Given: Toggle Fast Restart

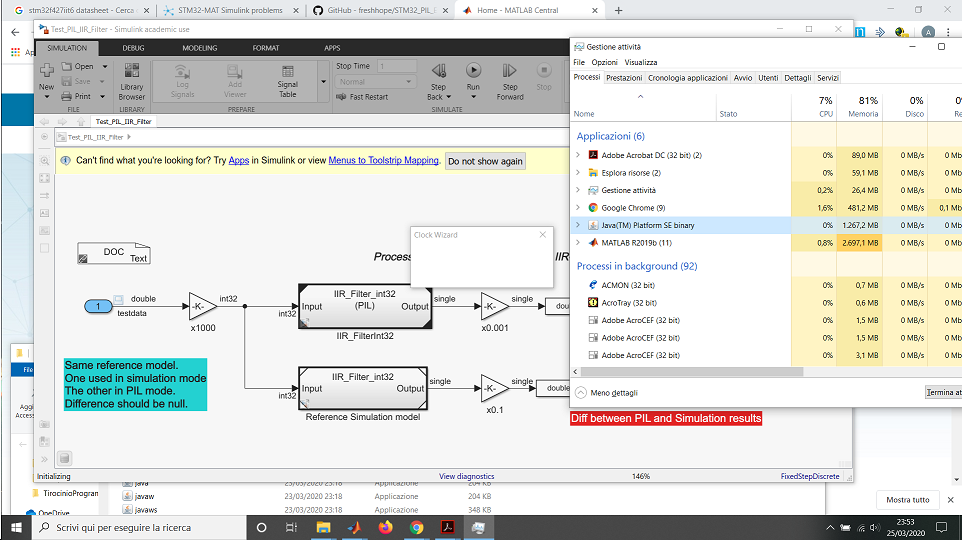Looking at the screenshot, I should (363, 97).
